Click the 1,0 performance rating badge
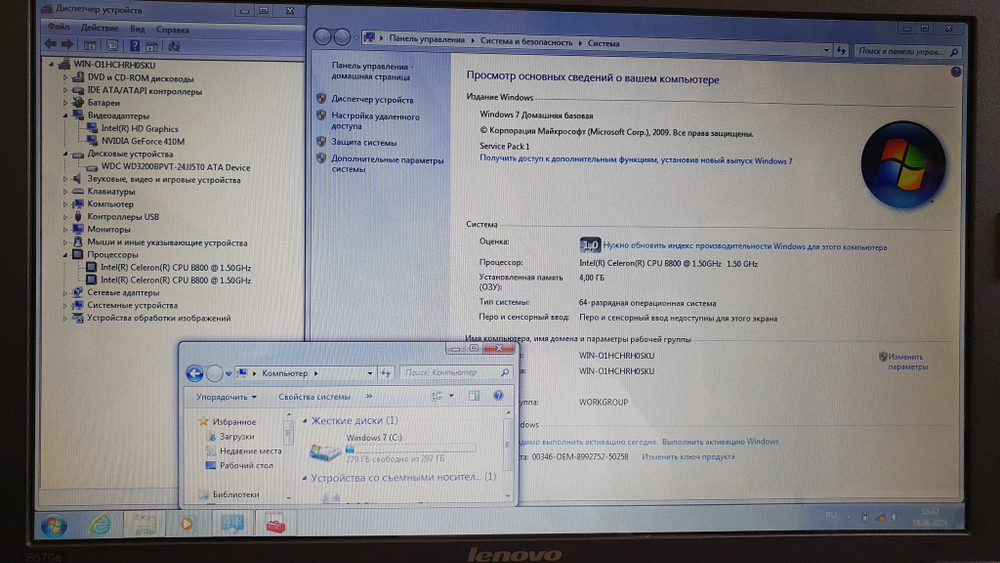The width and height of the screenshot is (1000, 563). pyautogui.click(x=590, y=245)
